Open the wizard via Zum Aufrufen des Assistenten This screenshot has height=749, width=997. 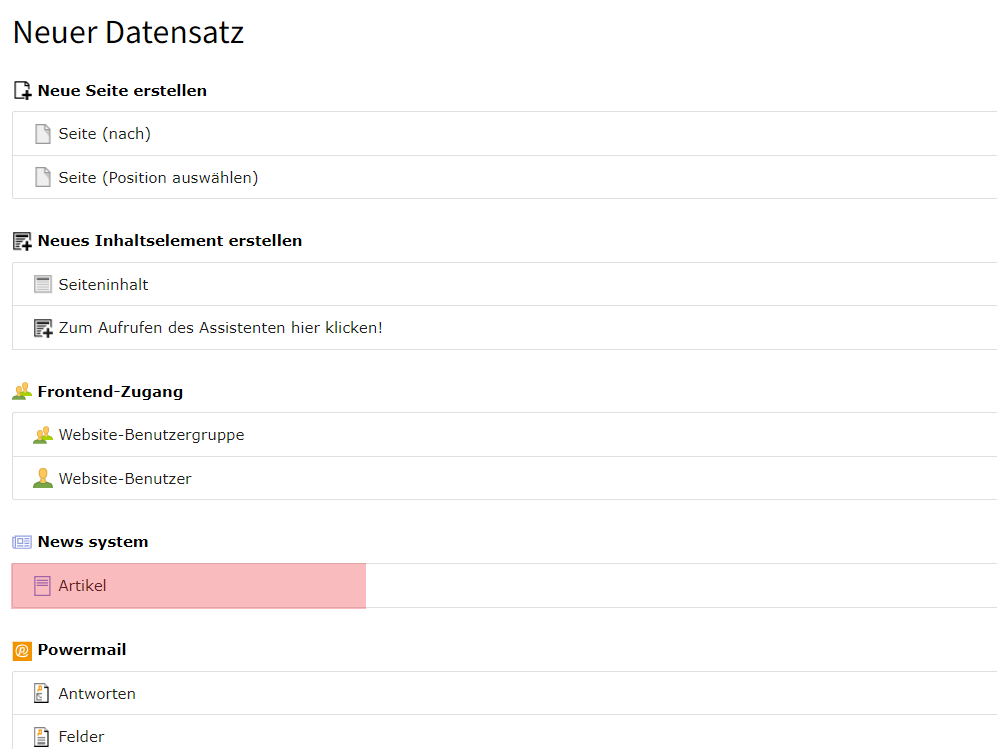pos(220,328)
